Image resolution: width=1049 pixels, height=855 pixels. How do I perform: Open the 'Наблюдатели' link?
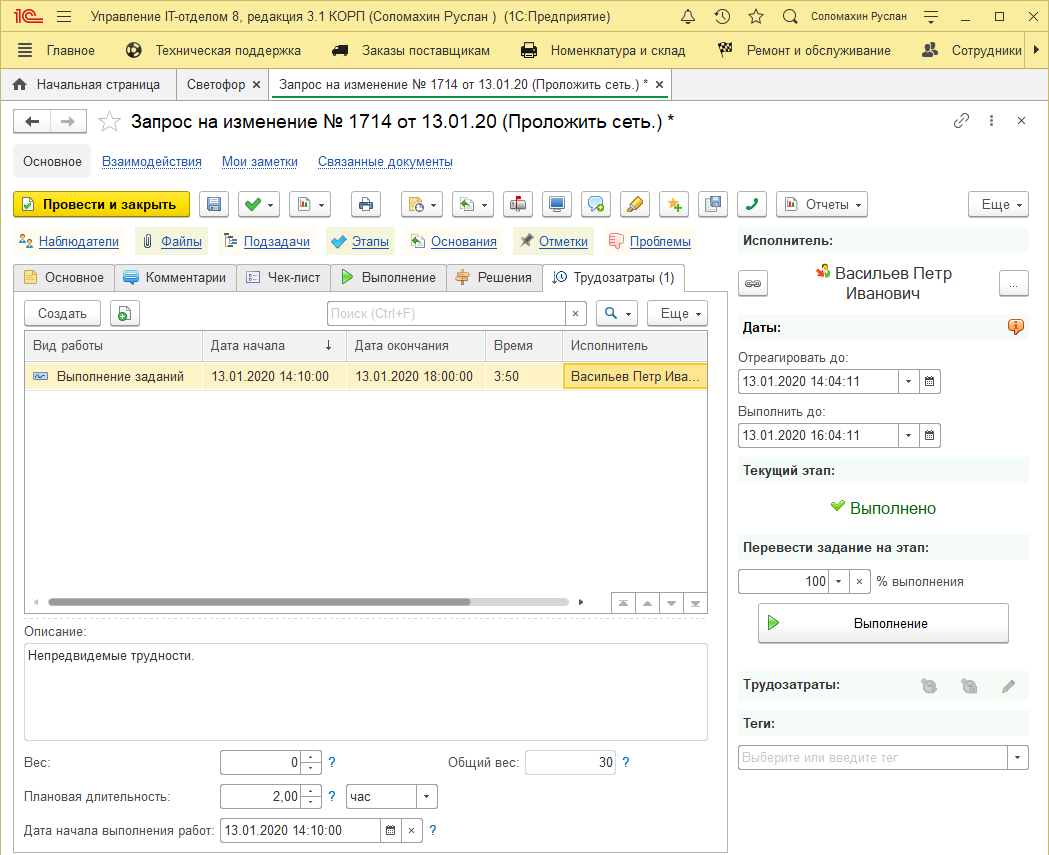(x=78, y=241)
